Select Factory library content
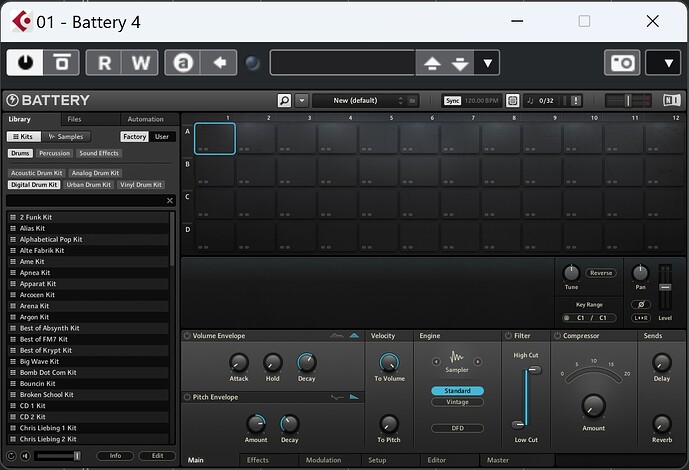This screenshot has width=689, height=470. 134,137
